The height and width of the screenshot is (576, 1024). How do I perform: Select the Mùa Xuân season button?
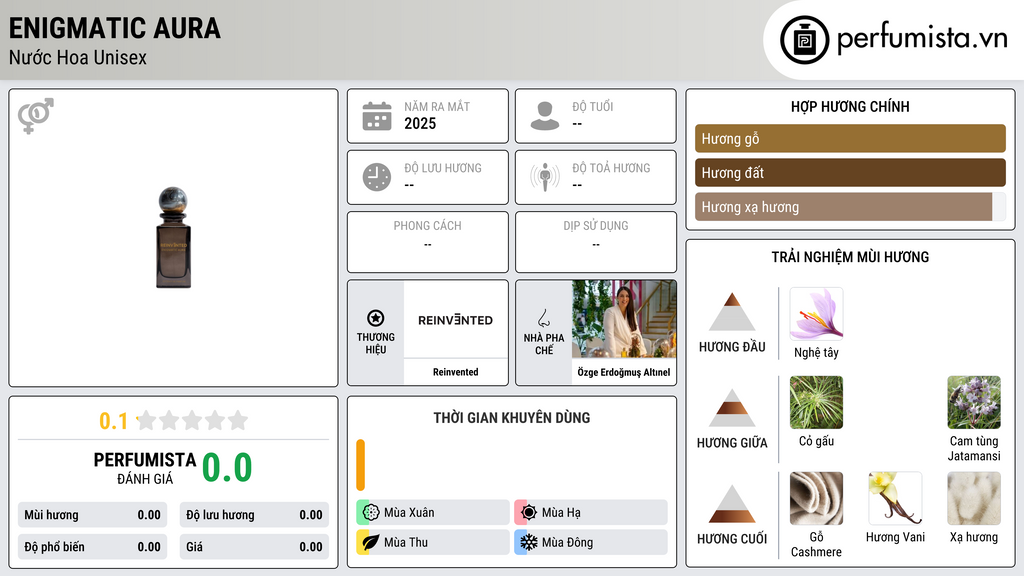click(432, 512)
